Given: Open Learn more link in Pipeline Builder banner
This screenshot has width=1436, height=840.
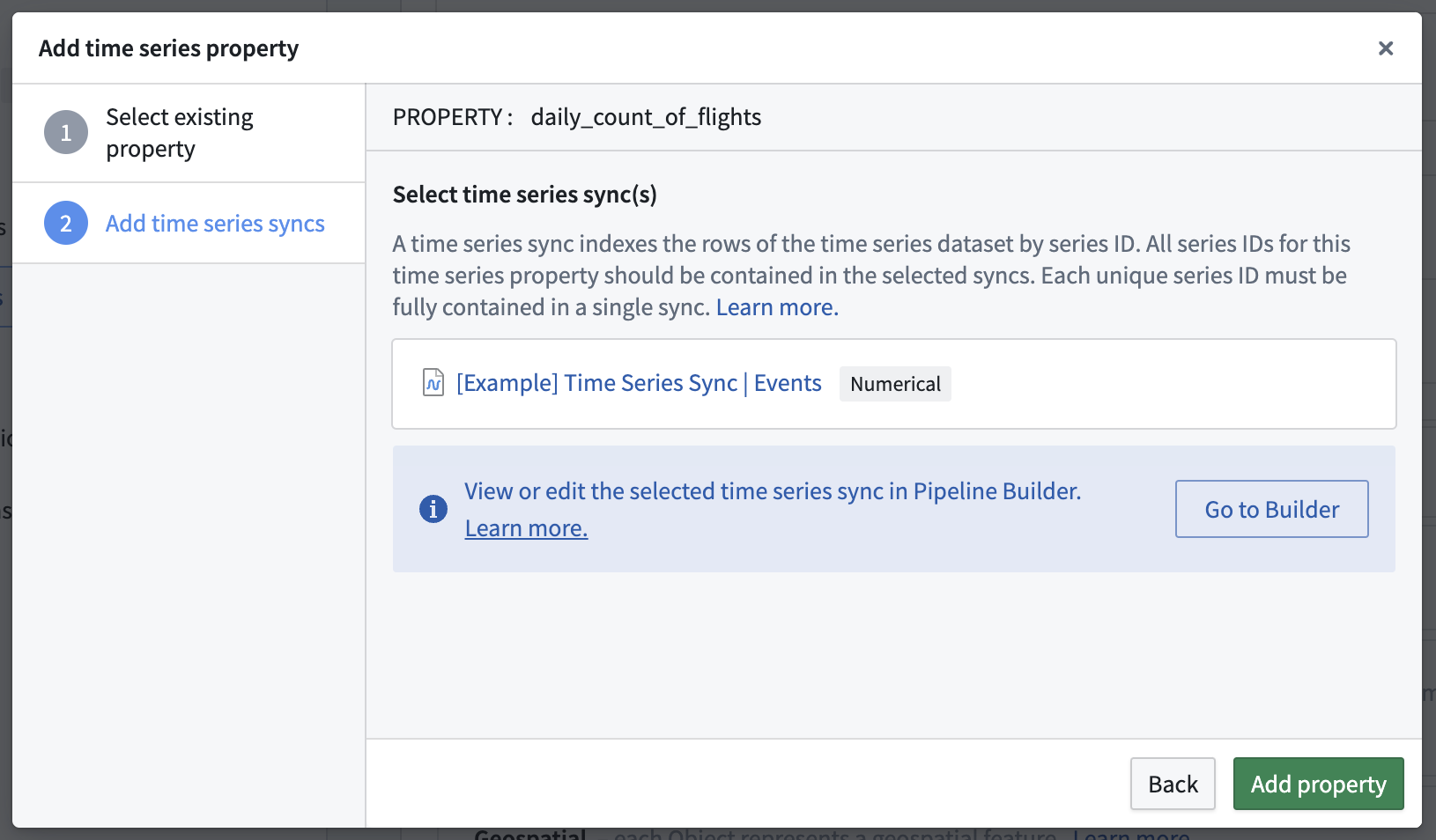Looking at the screenshot, I should (526, 528).
